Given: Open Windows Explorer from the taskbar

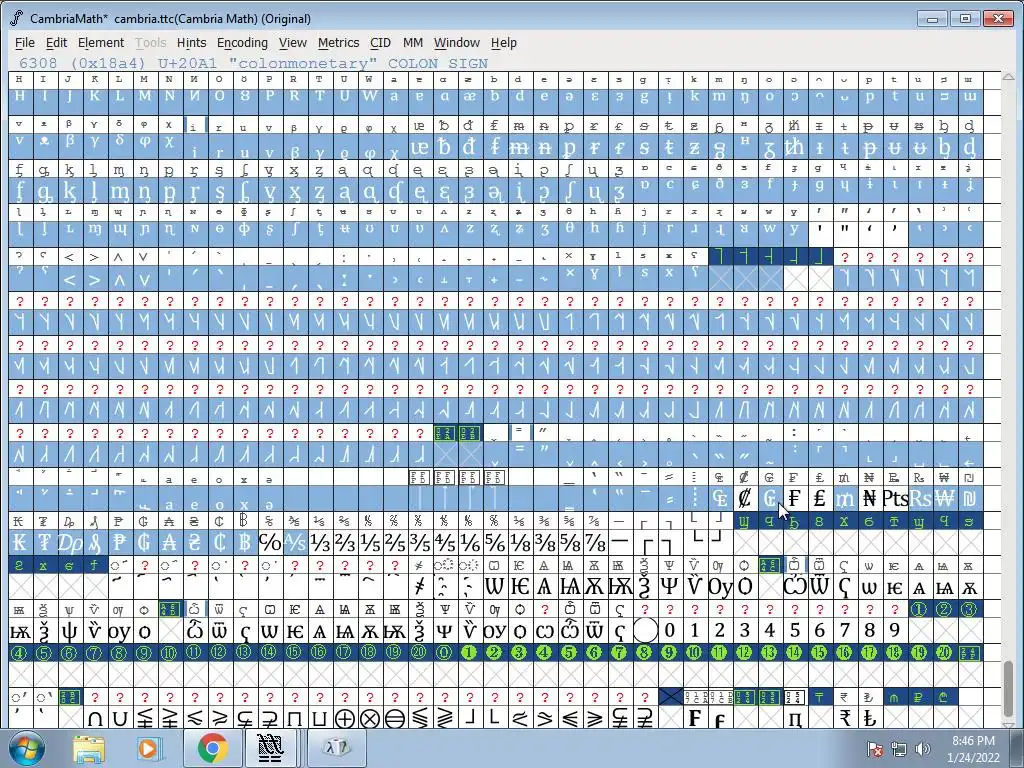Looking at the screenshot, I should (x=89, y=748).
